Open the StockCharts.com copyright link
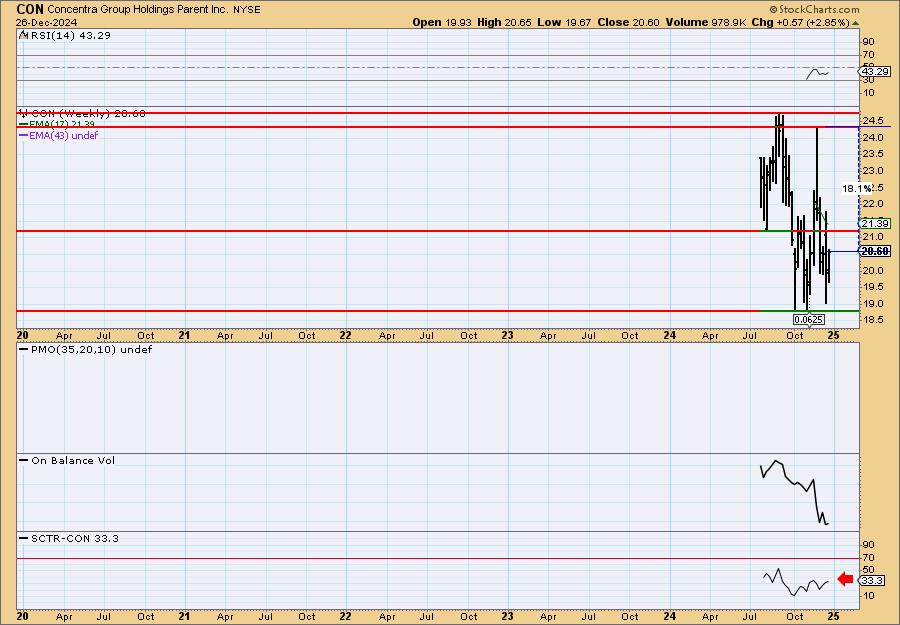The height and width of the screenshot is (625, 900). click(x=814, y=9)
